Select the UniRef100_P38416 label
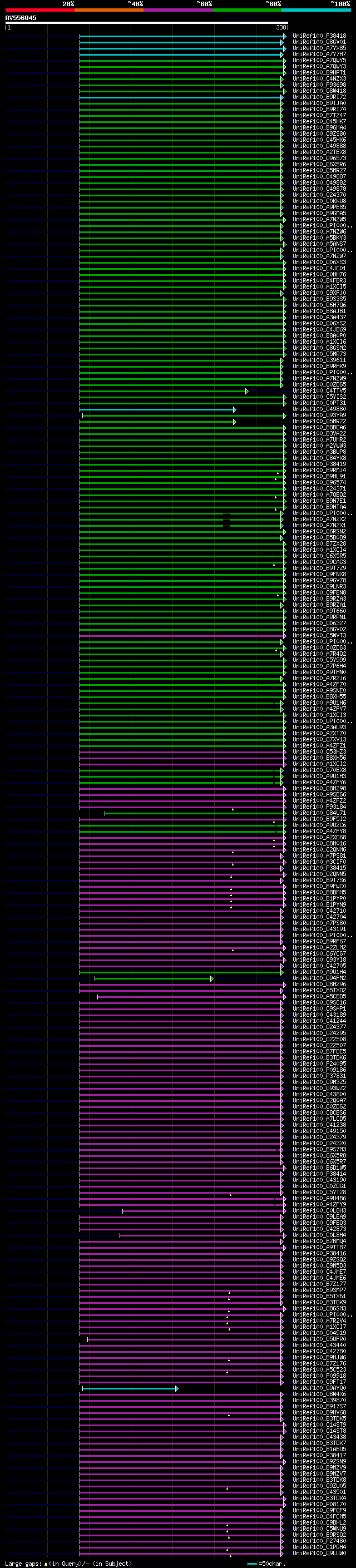The width and height of the screenshot is (356, 1568). pyautogui.click(x=319, y=1254)
